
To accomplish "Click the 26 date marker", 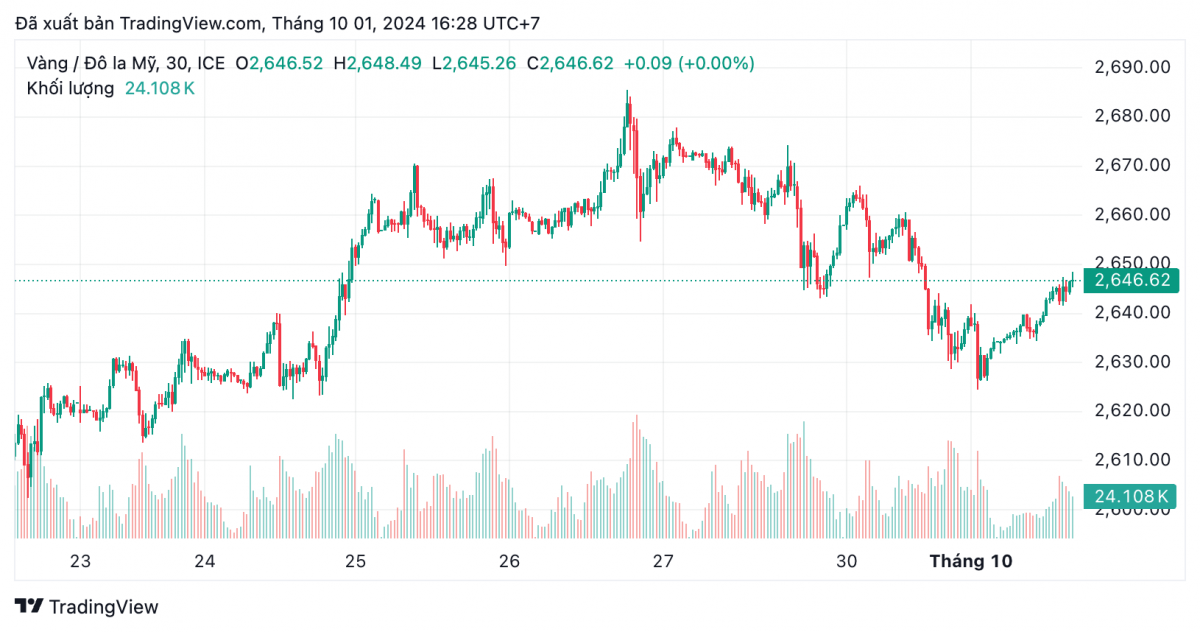I will 509,562.
